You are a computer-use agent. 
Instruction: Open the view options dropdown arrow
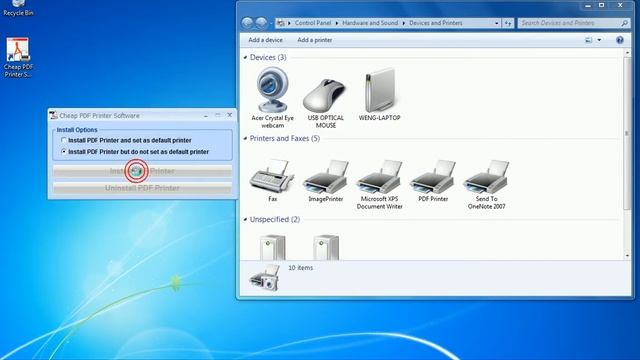point(599,40)
